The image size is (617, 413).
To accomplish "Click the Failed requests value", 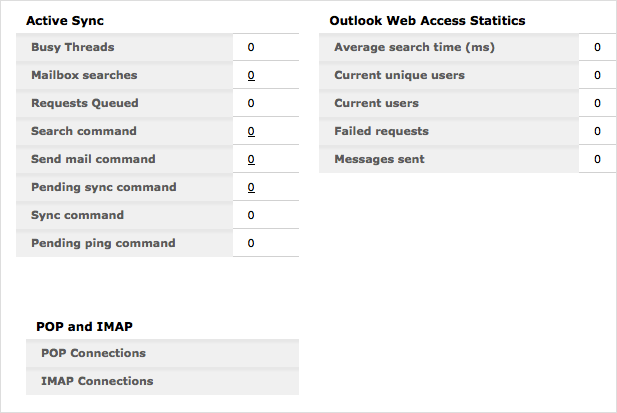I will 597,131.
